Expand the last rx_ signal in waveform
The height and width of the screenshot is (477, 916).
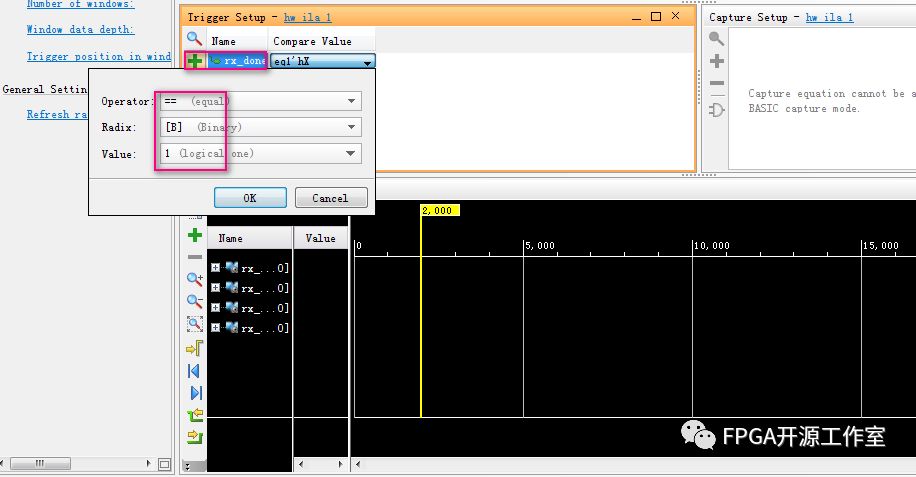pyautogui.click(x=216, y=328)
